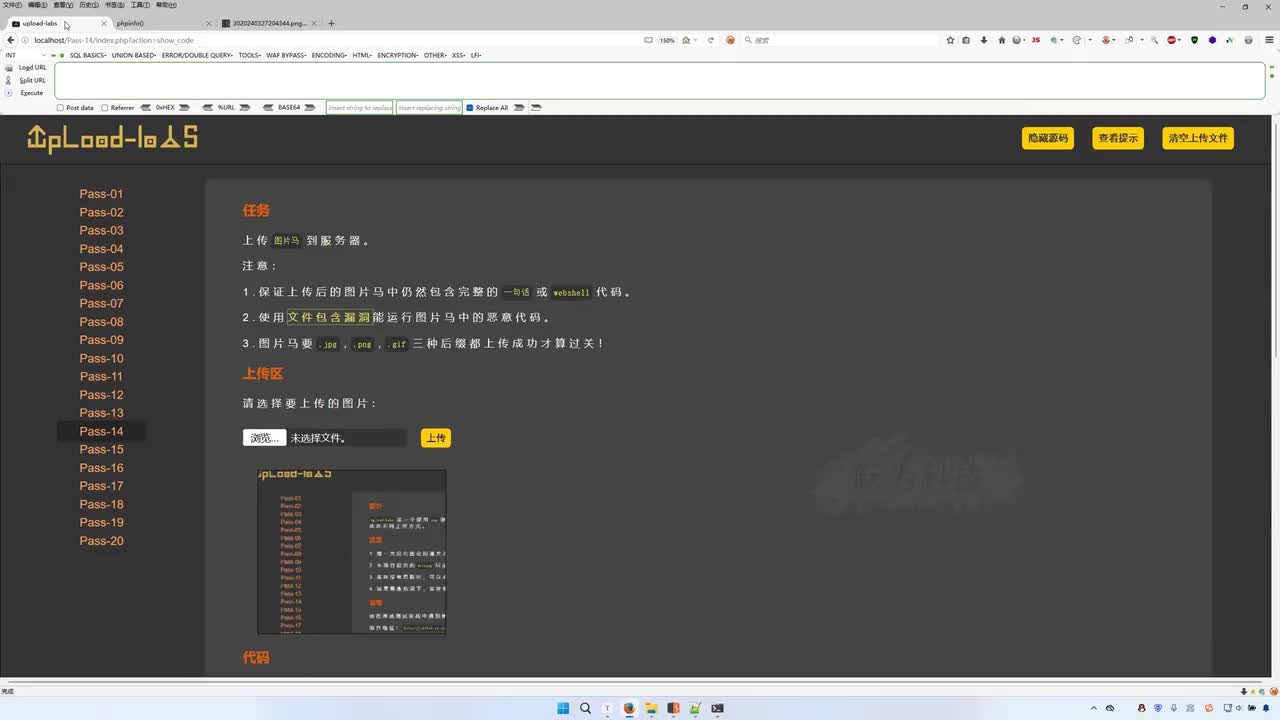The width and height of the screenshot is (1280, 720).
Task: Click left arrow before BASE64
Action: click(x=267, y=108)
